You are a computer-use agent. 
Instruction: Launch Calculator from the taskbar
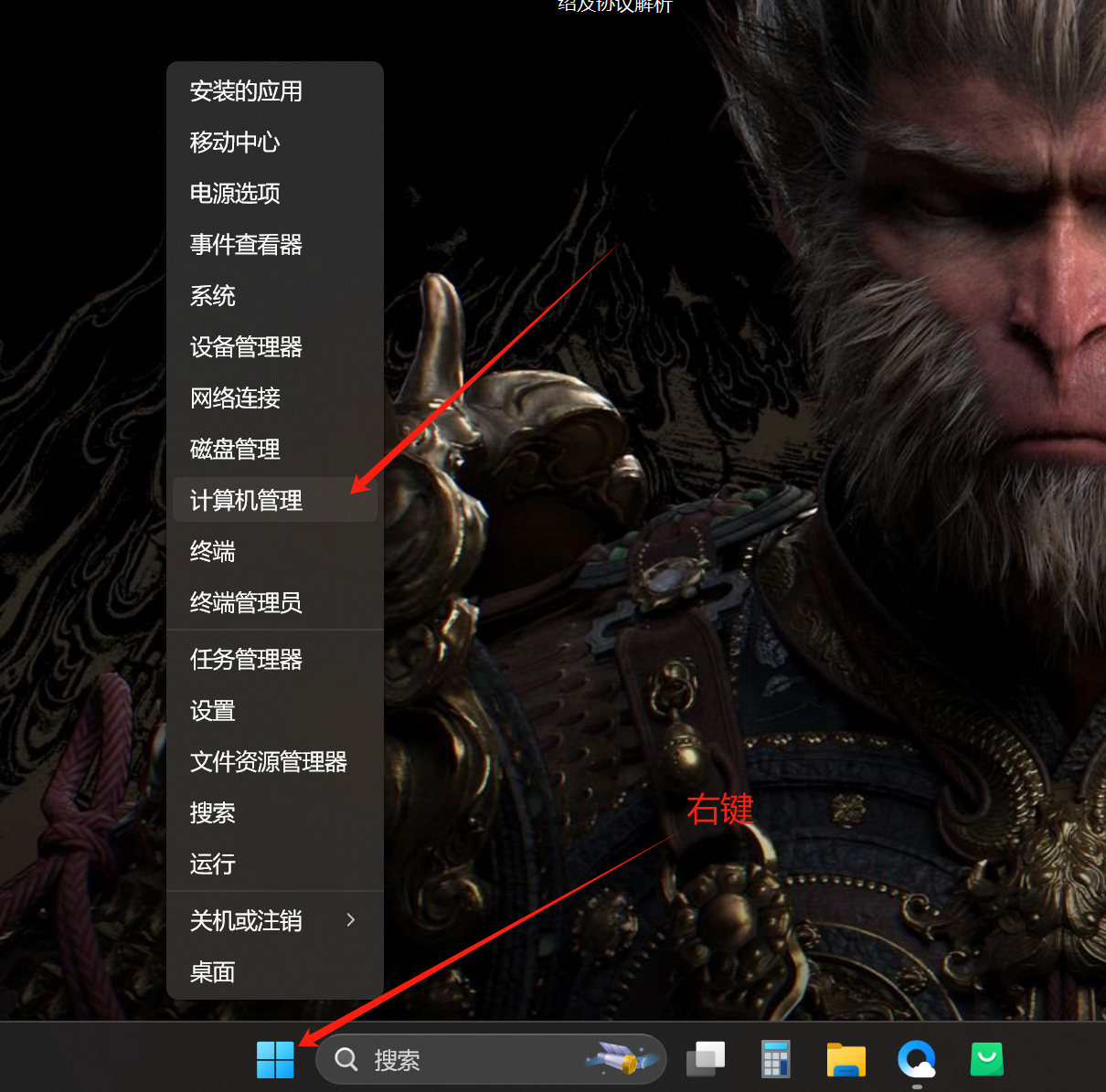tap(775, 1059)
